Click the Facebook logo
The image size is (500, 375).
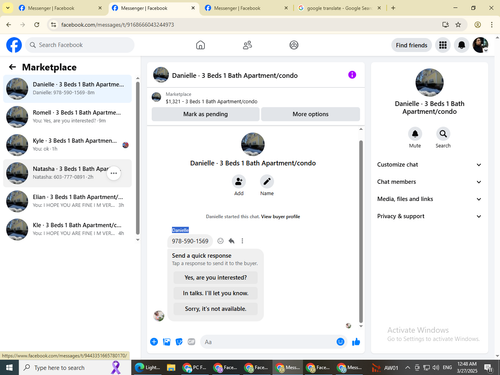pos(14,45)
